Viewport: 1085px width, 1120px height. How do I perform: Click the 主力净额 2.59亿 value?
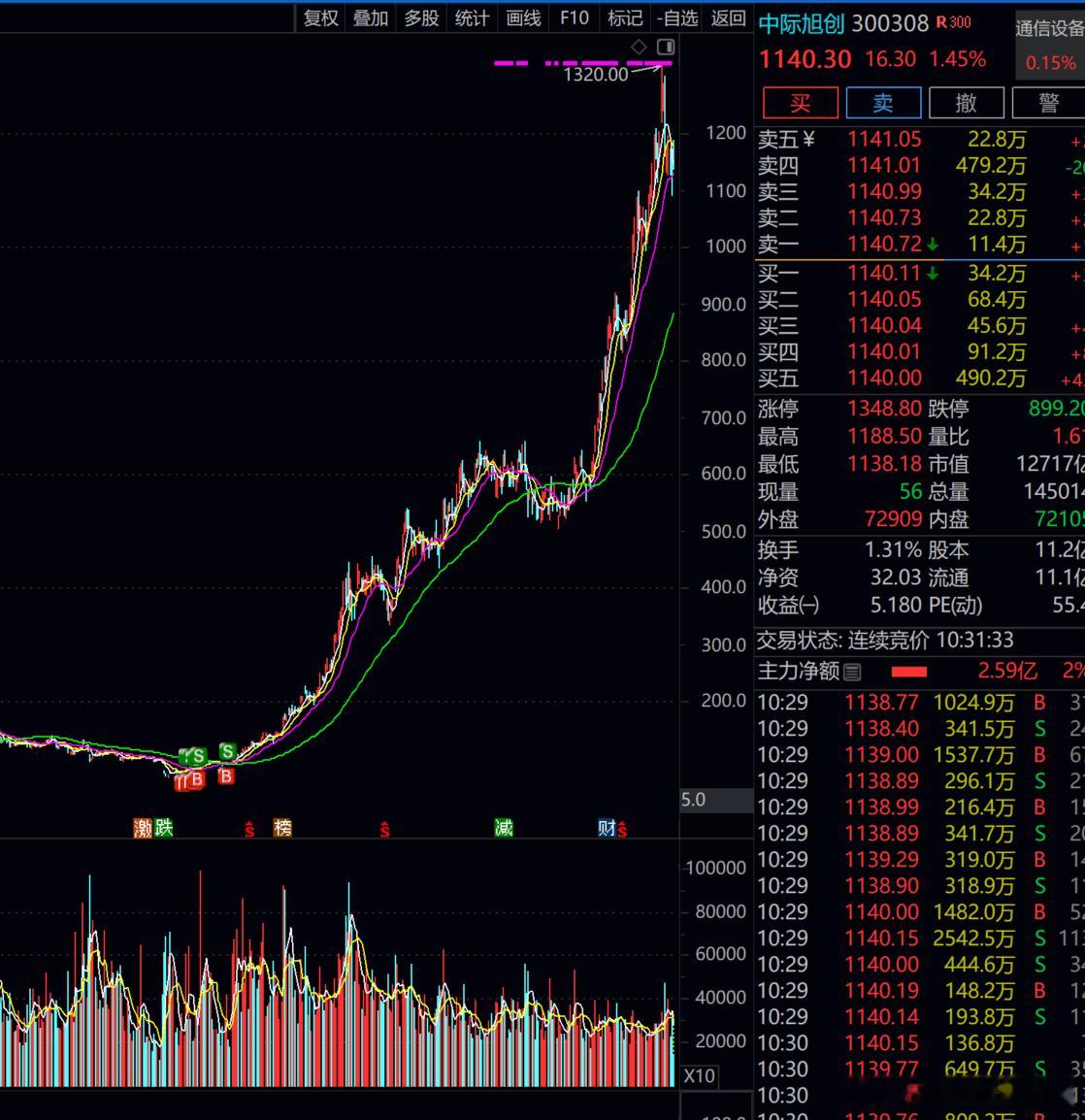[x=1007, y=671]
